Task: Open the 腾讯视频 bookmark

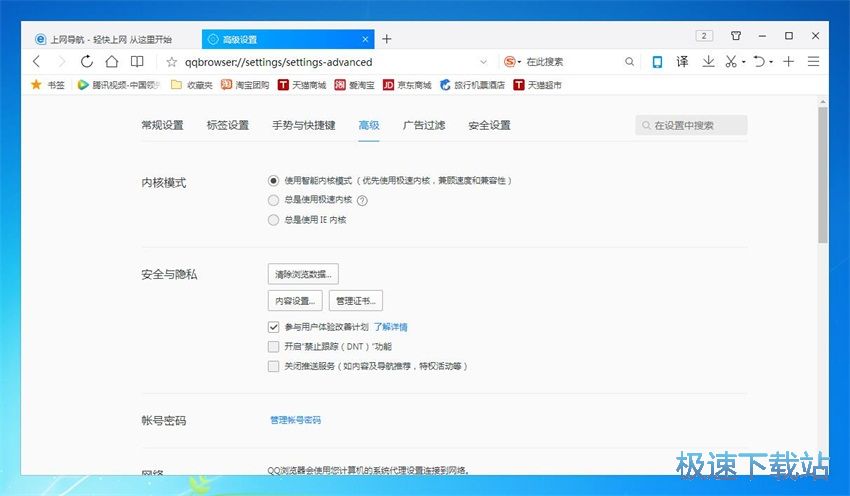Action: pyautogui.click(x=119, y=85)
